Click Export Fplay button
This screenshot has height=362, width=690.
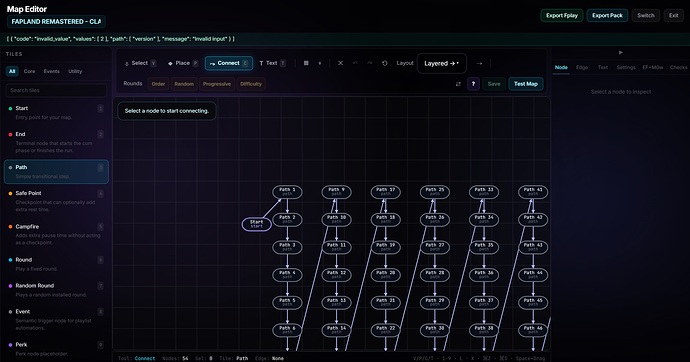click(562, 15)
